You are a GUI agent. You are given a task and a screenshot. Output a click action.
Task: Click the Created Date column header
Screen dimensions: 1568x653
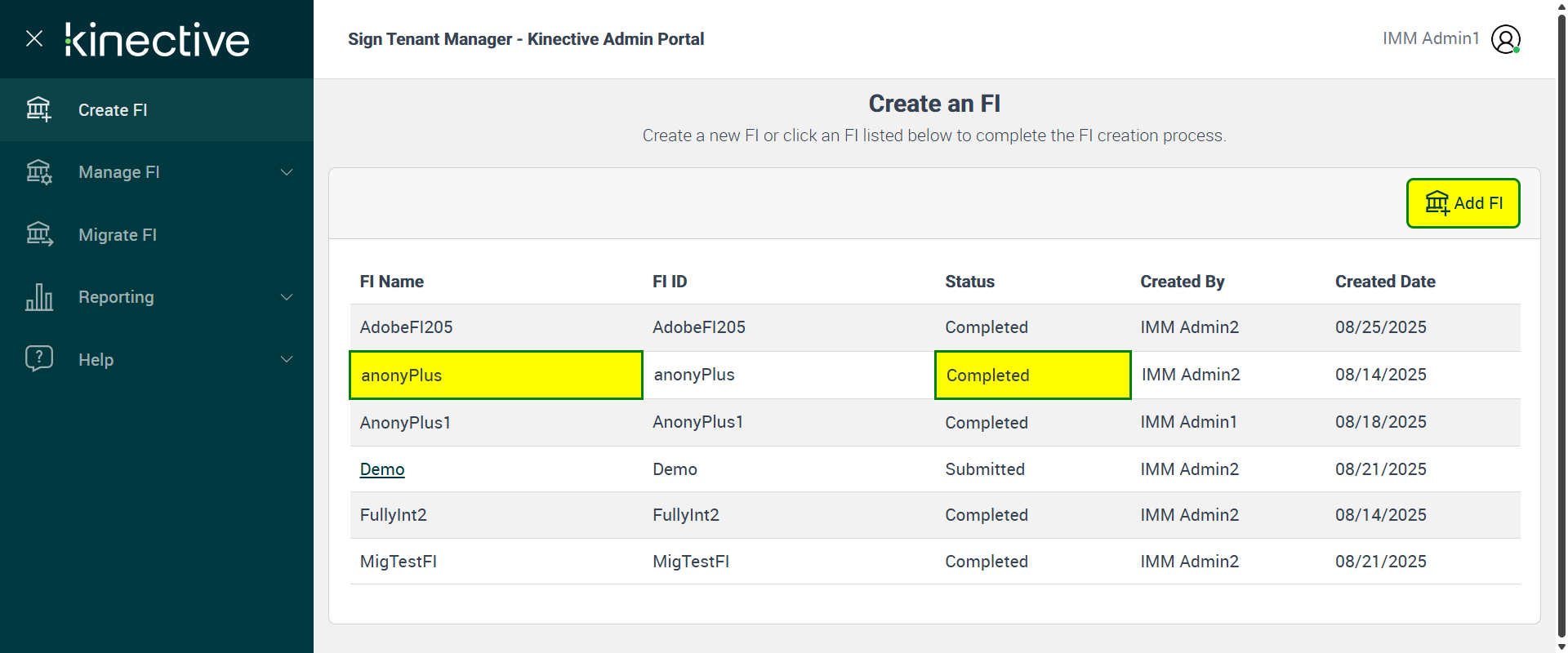(1385, 282)
